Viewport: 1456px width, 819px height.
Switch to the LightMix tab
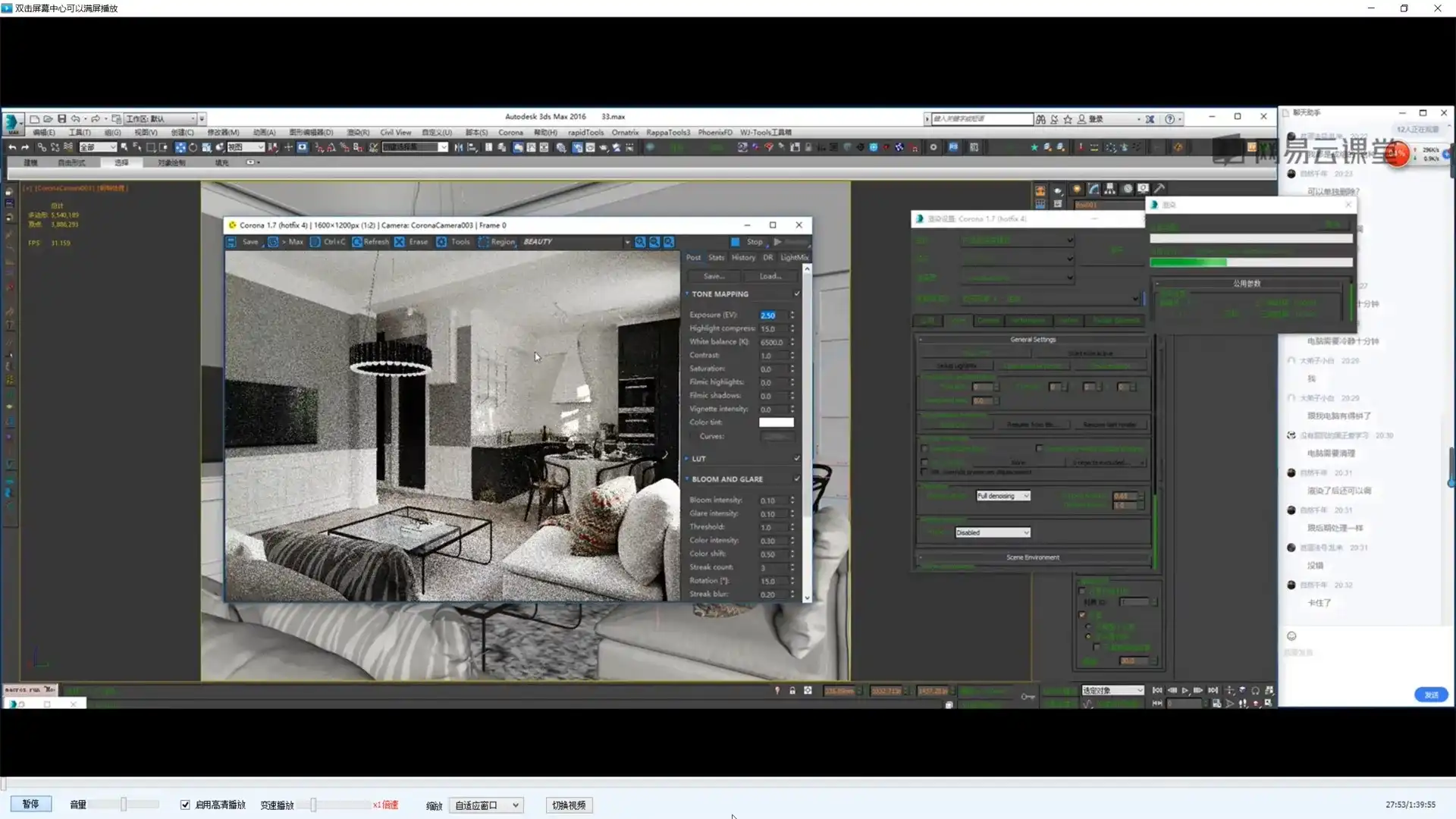tap(794, 258)
